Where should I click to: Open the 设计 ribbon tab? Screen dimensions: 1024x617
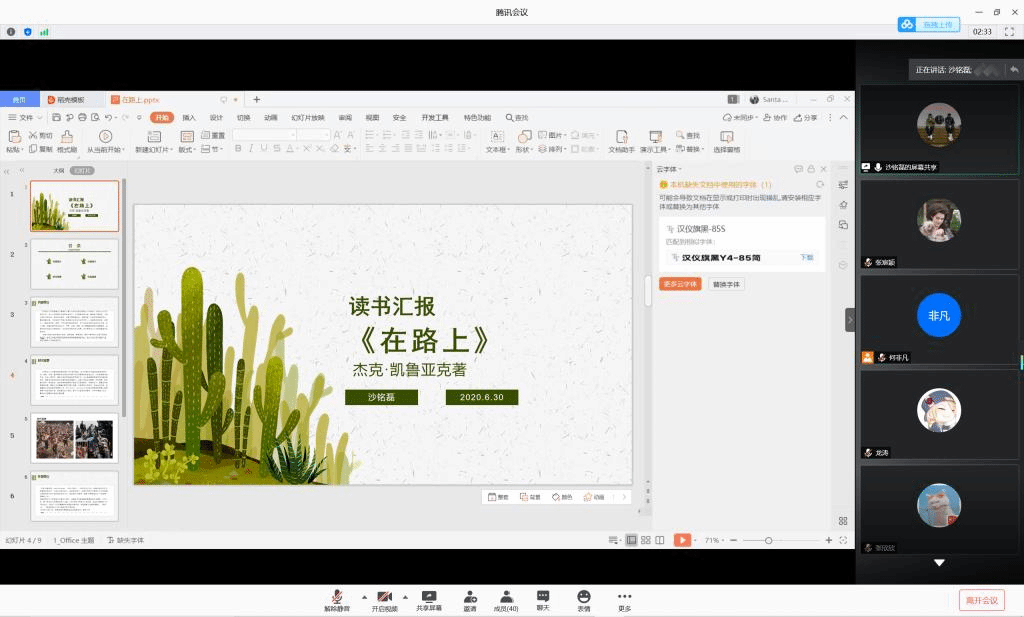tap(216, 117)
